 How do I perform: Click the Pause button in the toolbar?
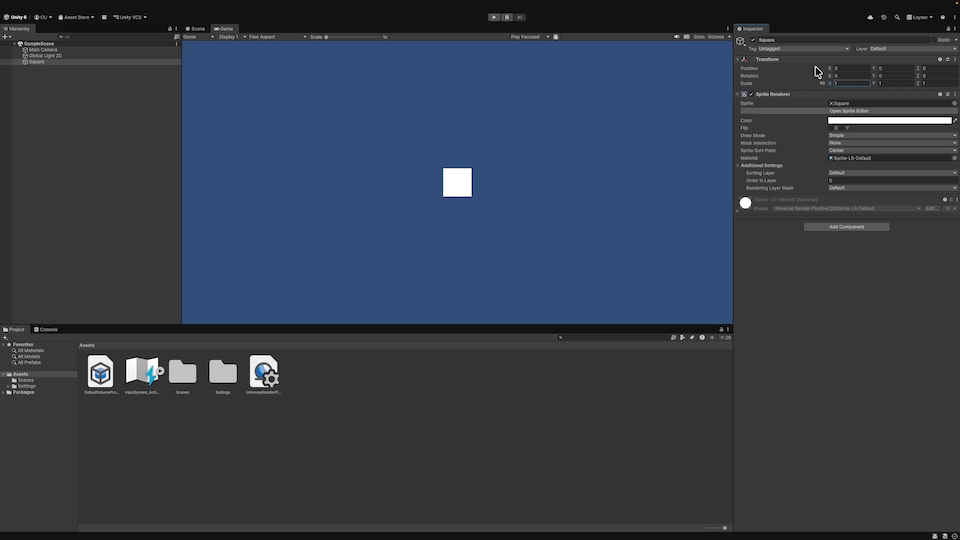(506, 17)
